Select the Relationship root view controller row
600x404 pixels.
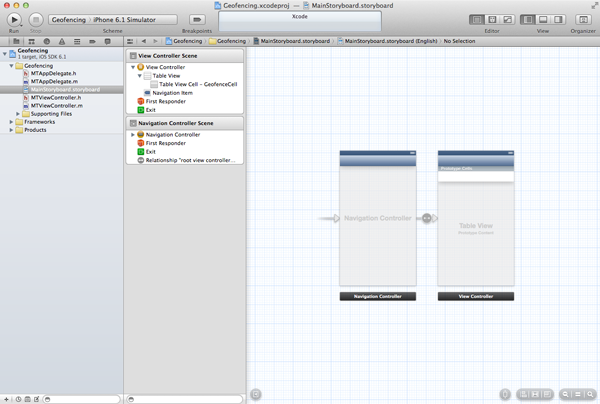(x=186, y=160)
